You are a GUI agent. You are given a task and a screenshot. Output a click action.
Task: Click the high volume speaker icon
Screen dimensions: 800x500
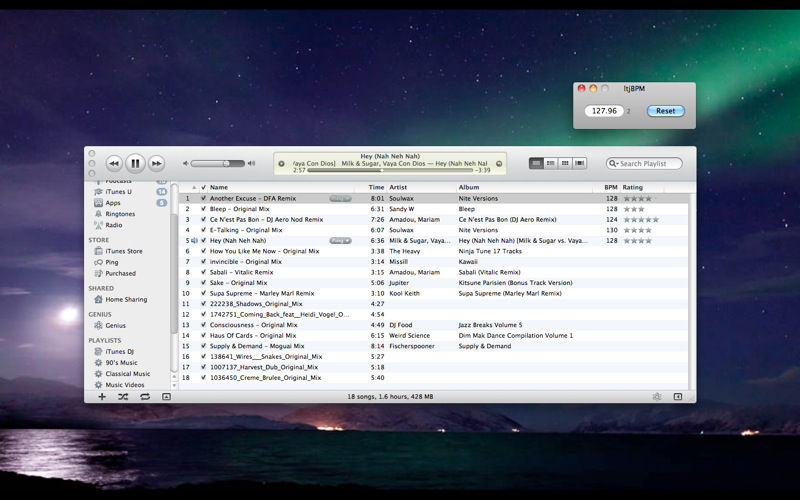(251, 163)
